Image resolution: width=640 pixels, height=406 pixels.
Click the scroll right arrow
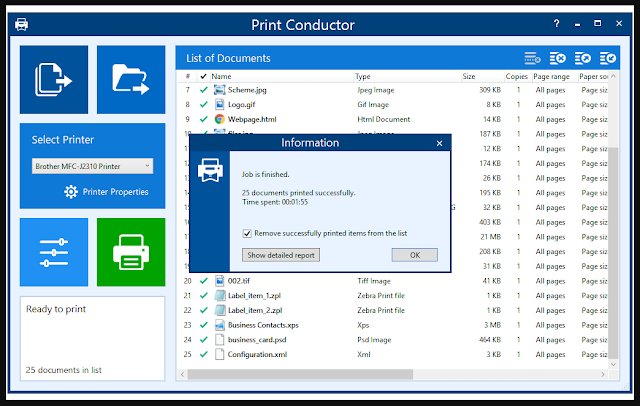coord(603,375)
